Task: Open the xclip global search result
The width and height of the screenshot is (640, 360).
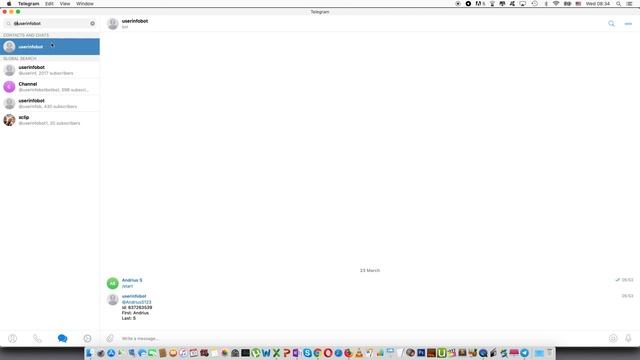Action: coord(50,120)
